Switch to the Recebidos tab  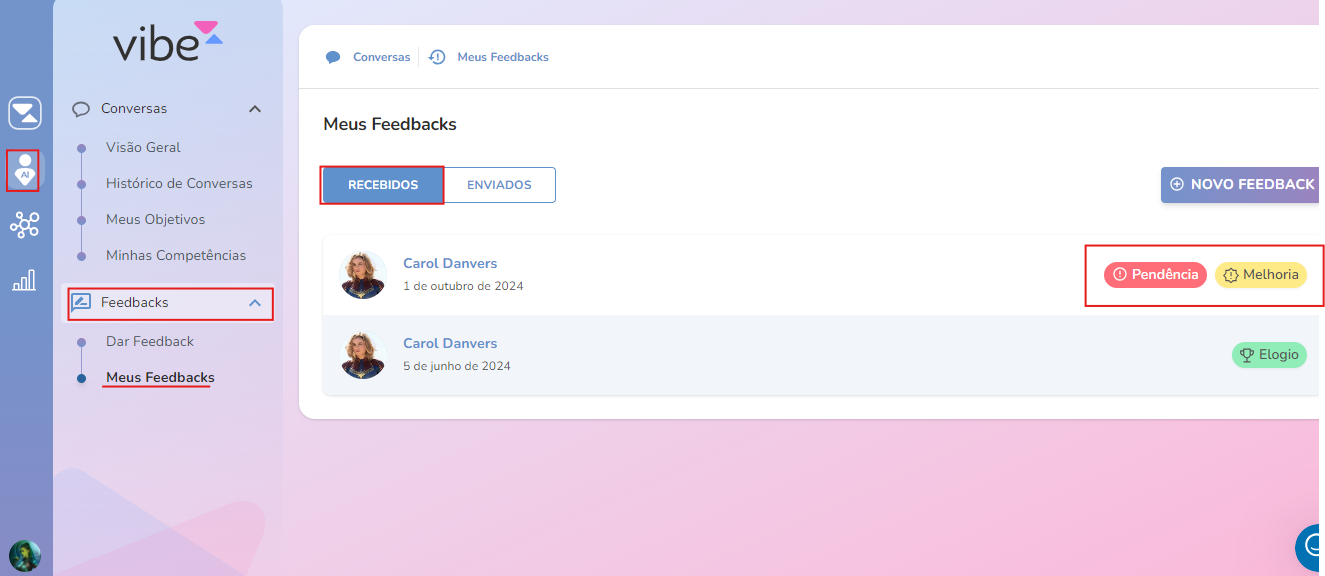pyautogui.click(x=383, y=185)
